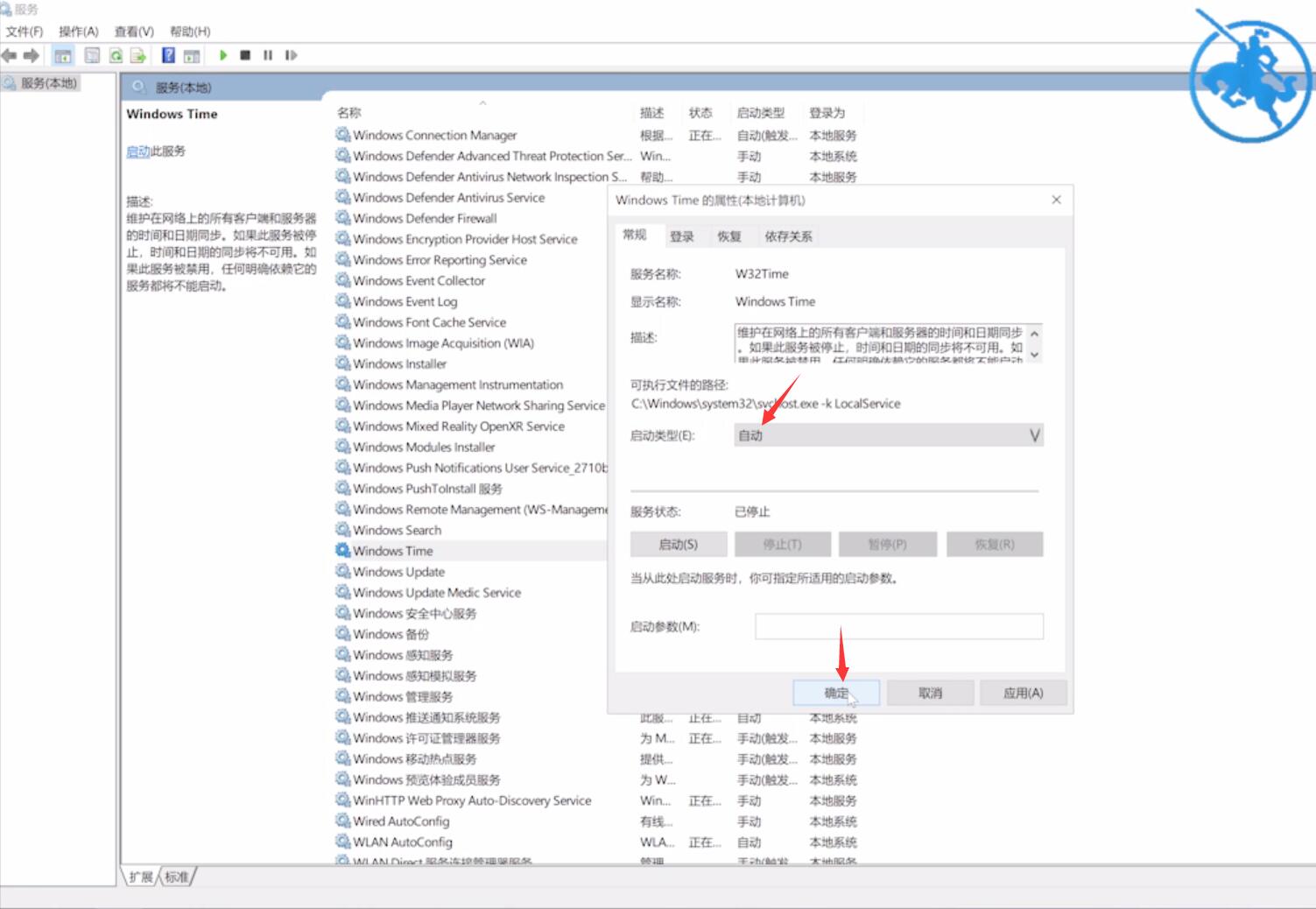The height and width of the screenshot is (909, 1316).
Task: Open the 启动类型 dropdown showing 自动
Action: pyautogui.click(x=889, y=435)
